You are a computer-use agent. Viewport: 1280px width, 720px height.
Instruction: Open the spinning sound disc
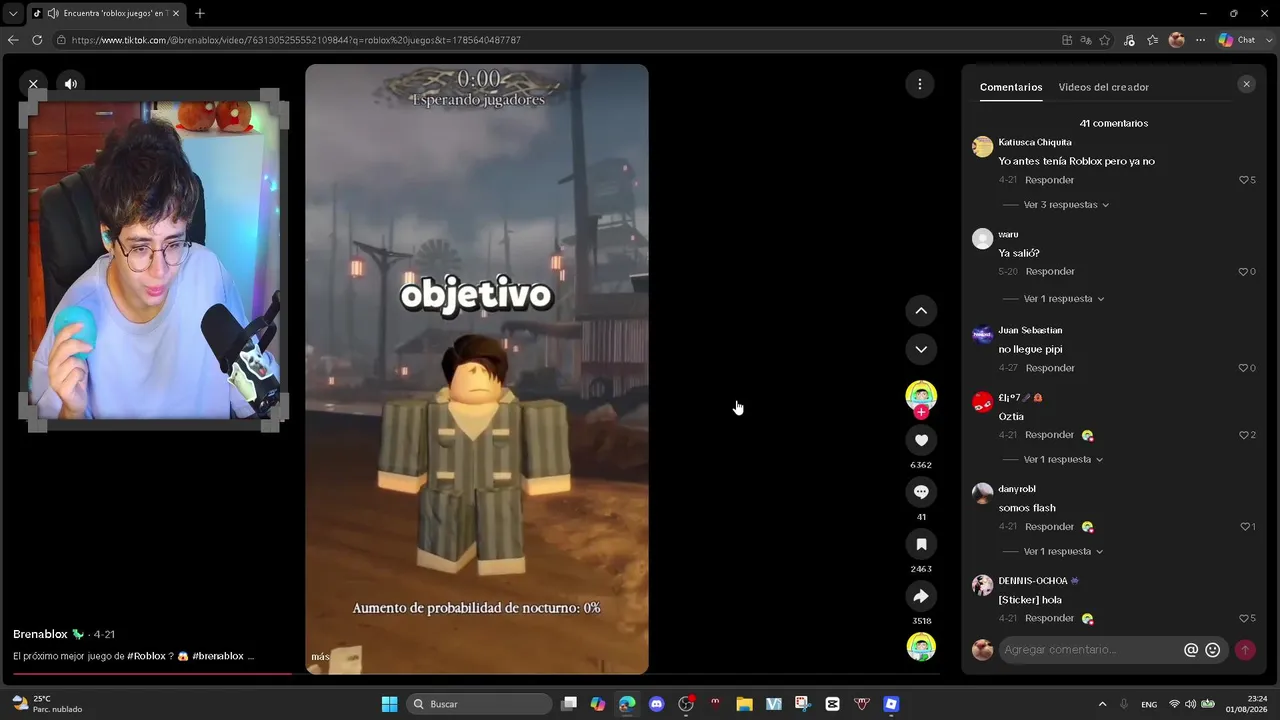(921, 647)
